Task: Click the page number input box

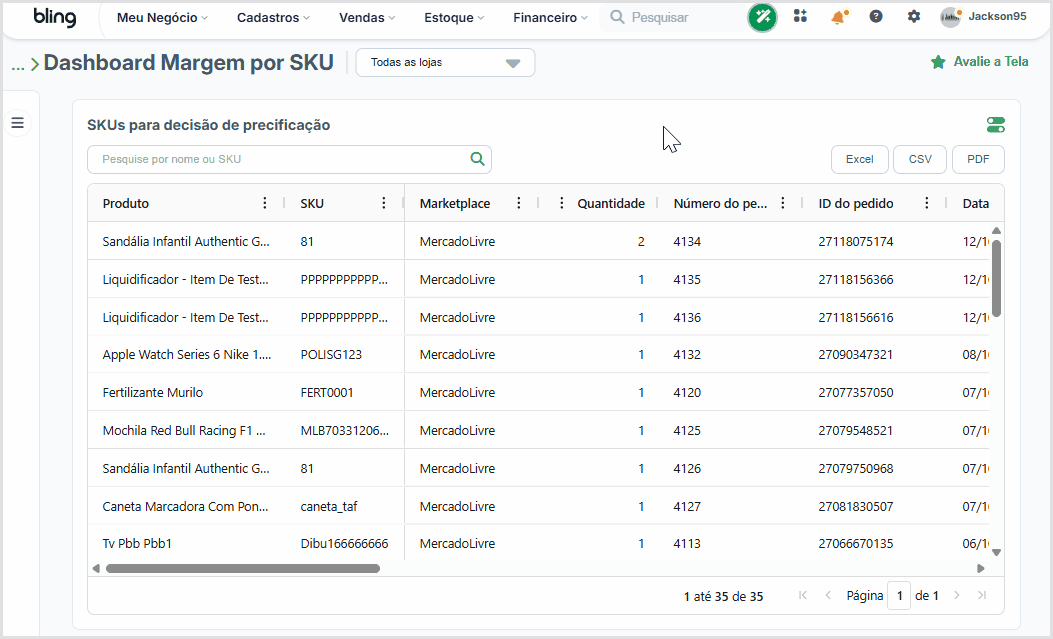Action: pos(899,595)
